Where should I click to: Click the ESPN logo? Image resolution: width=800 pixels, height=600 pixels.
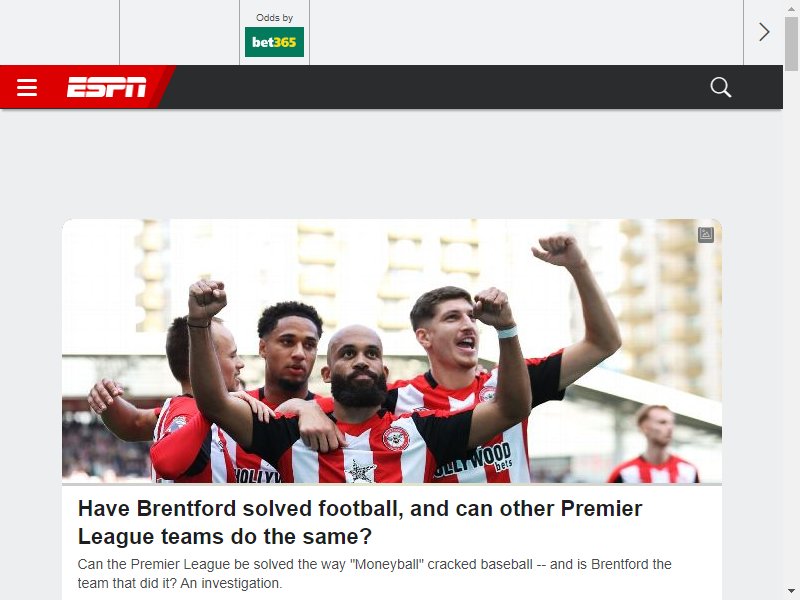[106, 87]
